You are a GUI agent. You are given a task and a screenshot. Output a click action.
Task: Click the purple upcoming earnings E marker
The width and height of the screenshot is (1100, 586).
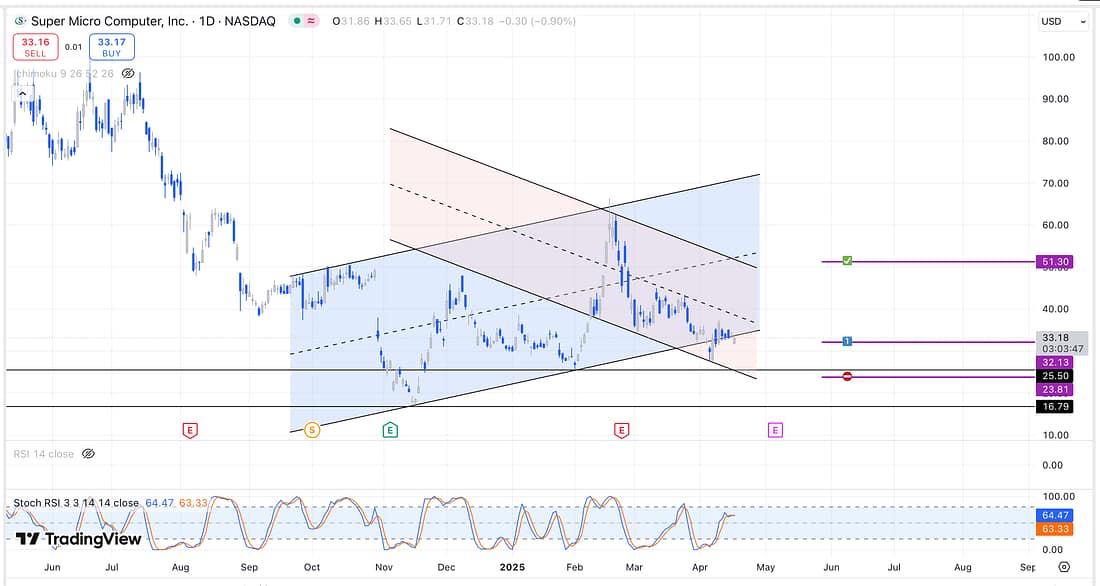(775, 430)
